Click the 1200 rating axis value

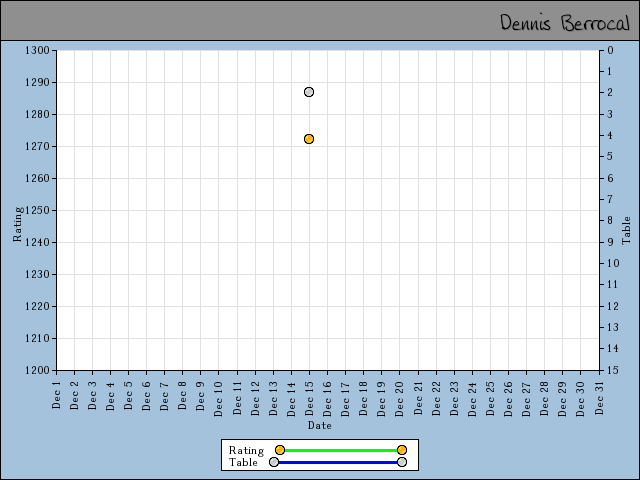click(x=37, y=370)
